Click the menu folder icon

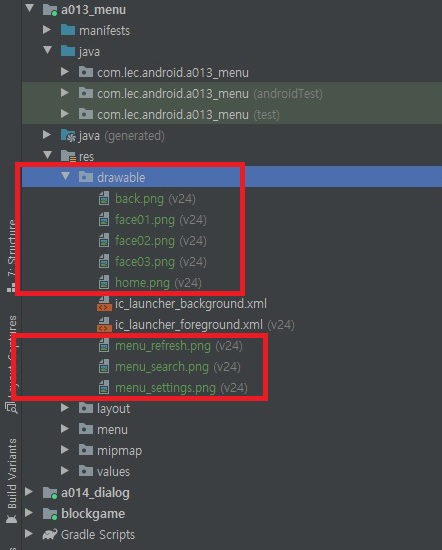(x=86, y=429)
